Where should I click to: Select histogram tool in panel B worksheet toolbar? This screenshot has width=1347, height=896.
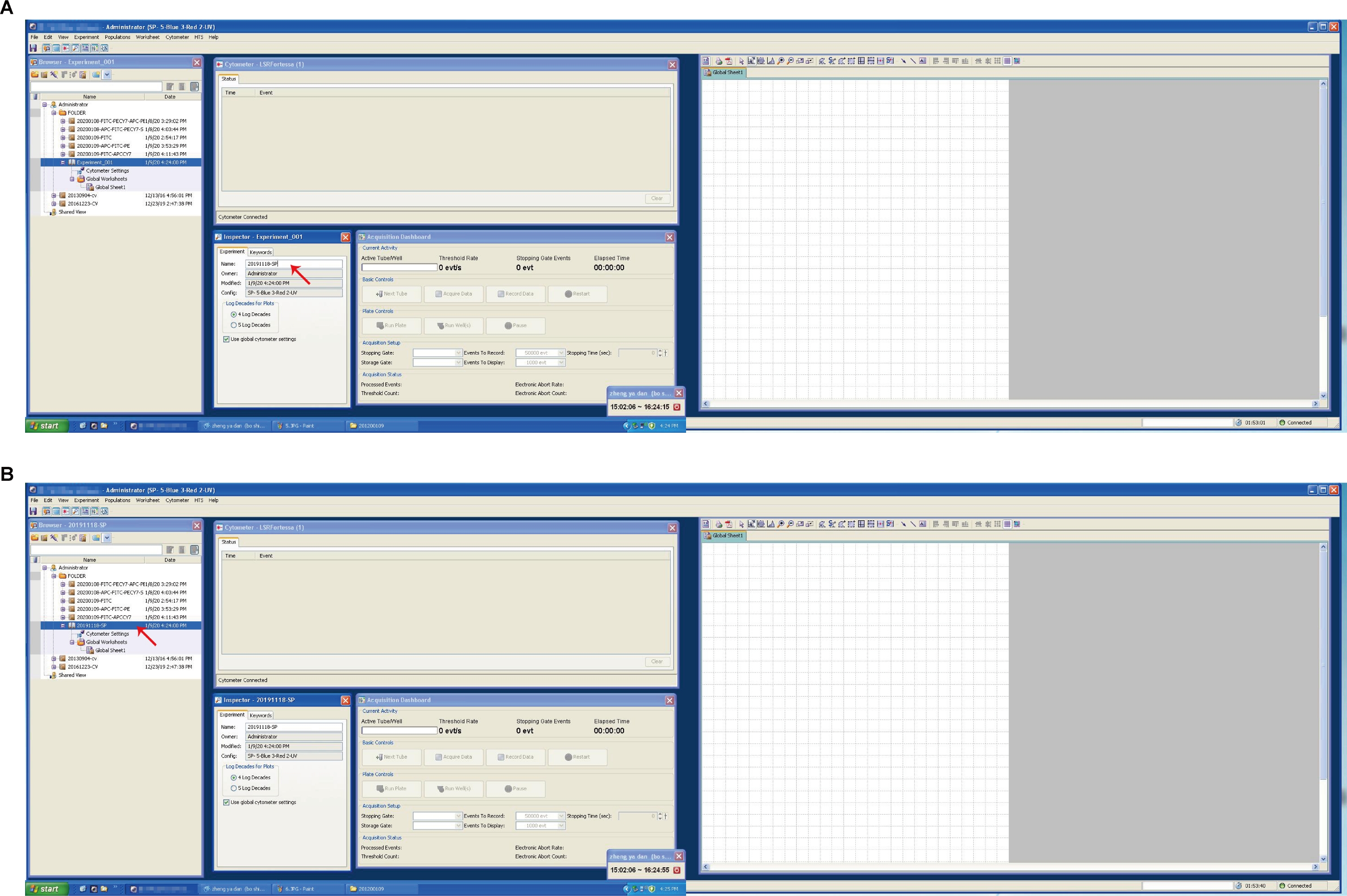point(771,524)
